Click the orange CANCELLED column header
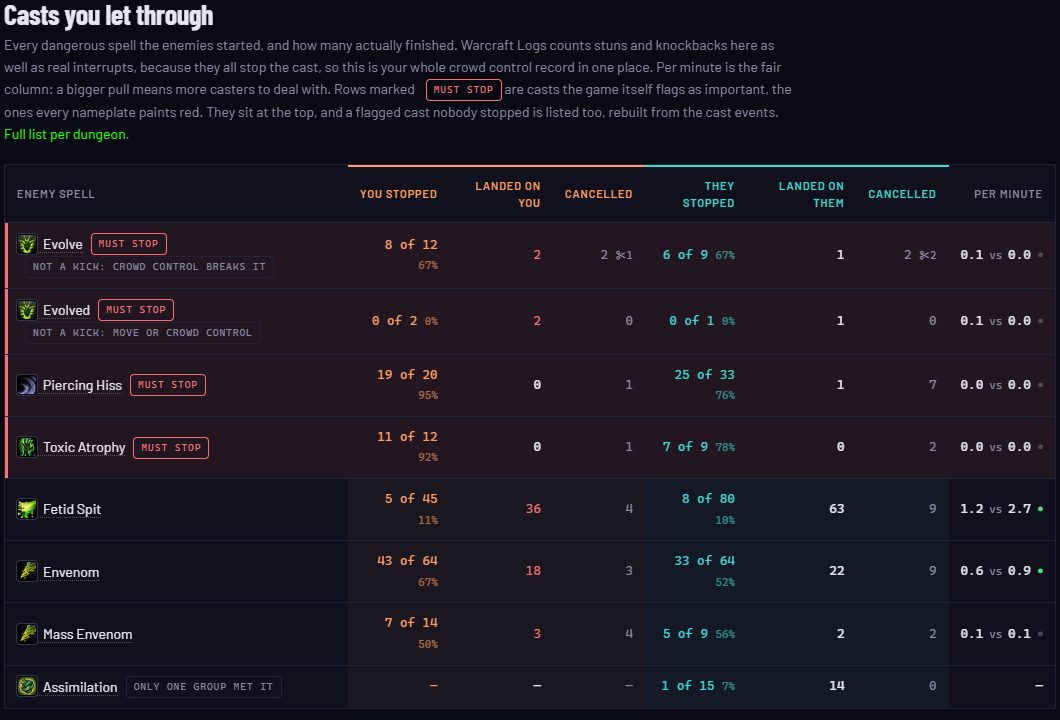This screenshot has height=720, width=1060. click(x=598, y=194)
